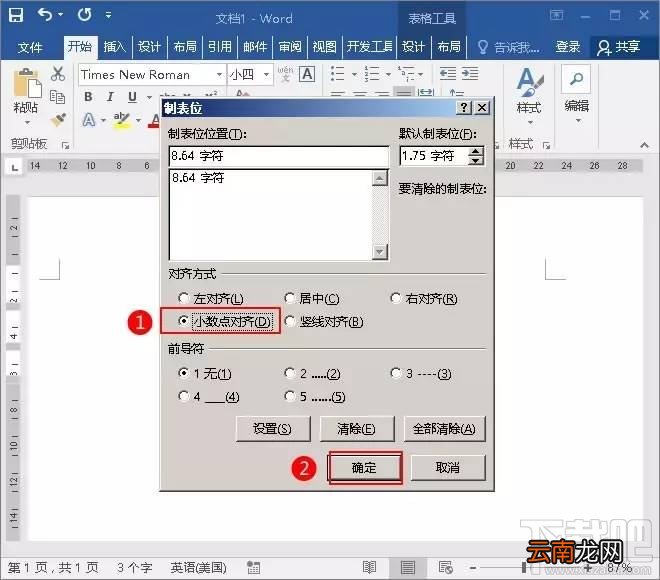The image size is (660, 580).
Task: Click the Read Mode view icon in status bar
Action: pyautogui.click(x=369, y=567)
